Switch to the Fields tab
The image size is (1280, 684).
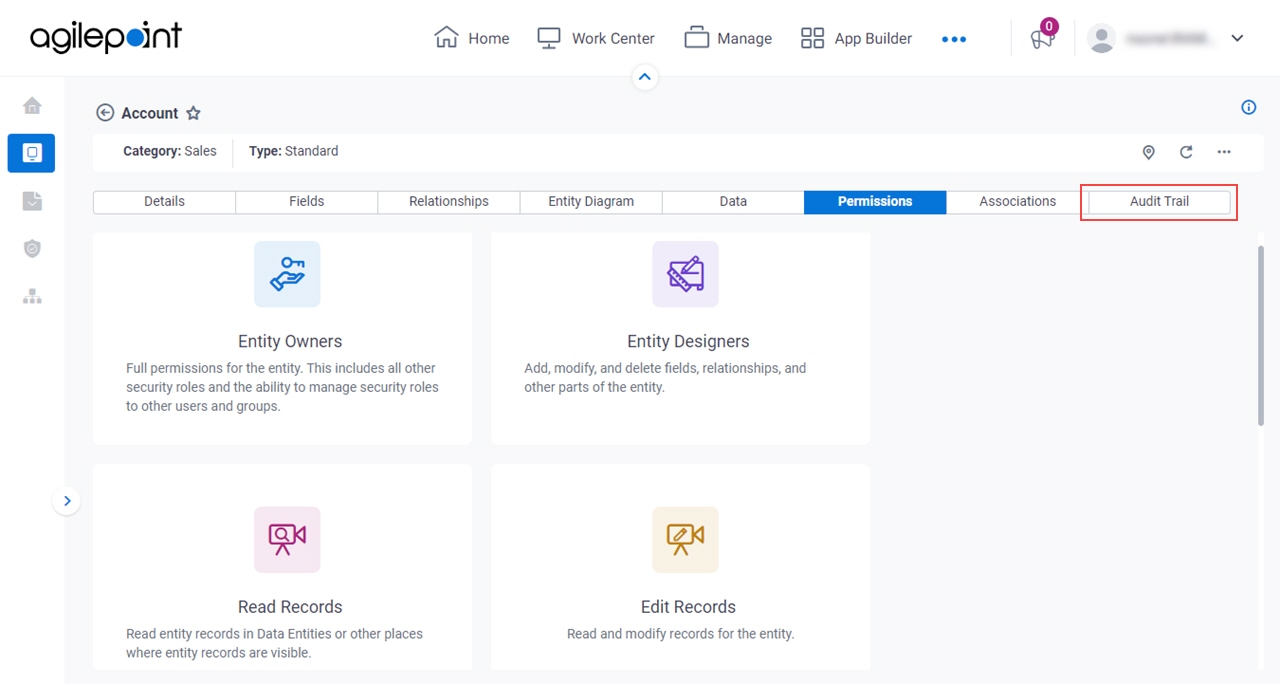coord(307,201)
